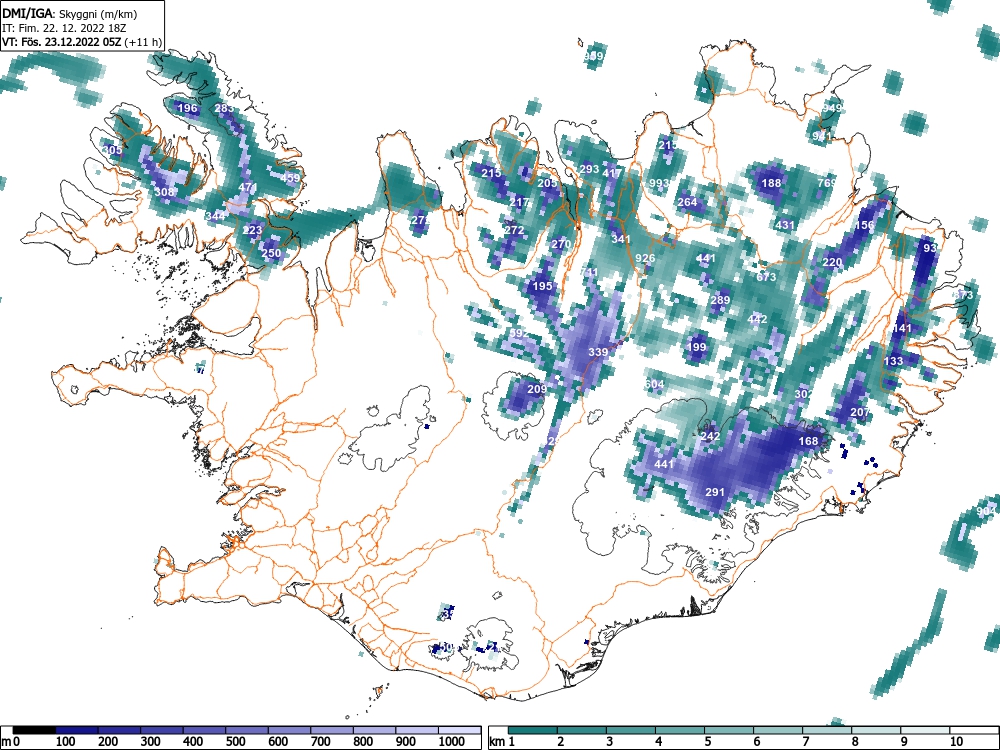The width and height of the screenshot is (1000, 750).
Task: Click the visibility value '133' on the map
Action: tap(893, 361)
